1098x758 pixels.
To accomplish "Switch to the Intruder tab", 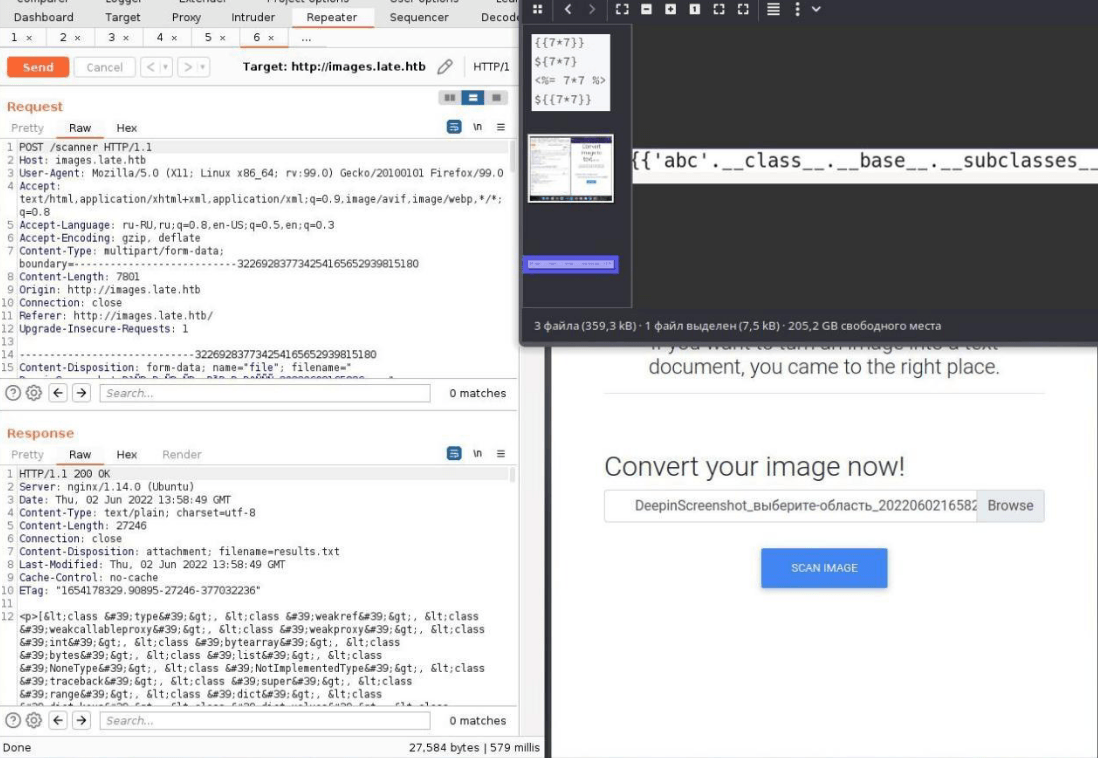I will point(253,17).
